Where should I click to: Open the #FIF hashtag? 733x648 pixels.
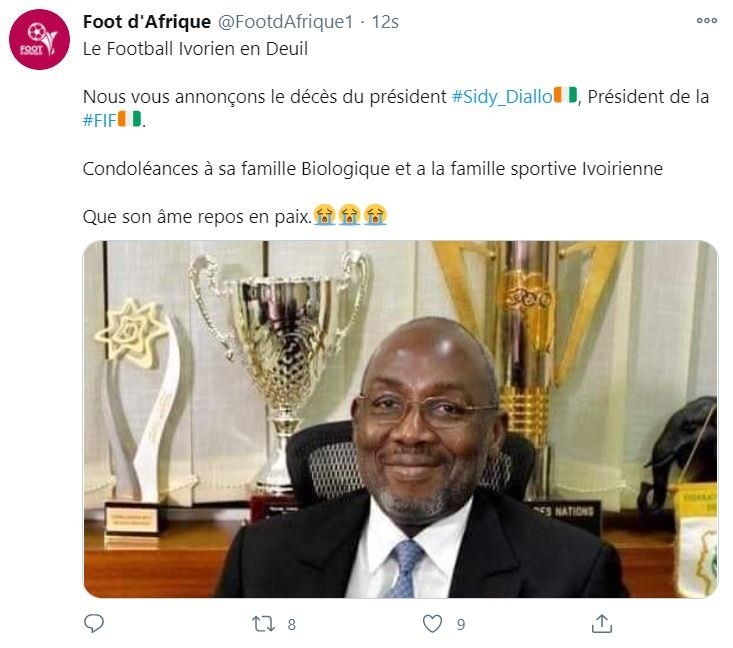pyautogui.click(x=99, y=120)
